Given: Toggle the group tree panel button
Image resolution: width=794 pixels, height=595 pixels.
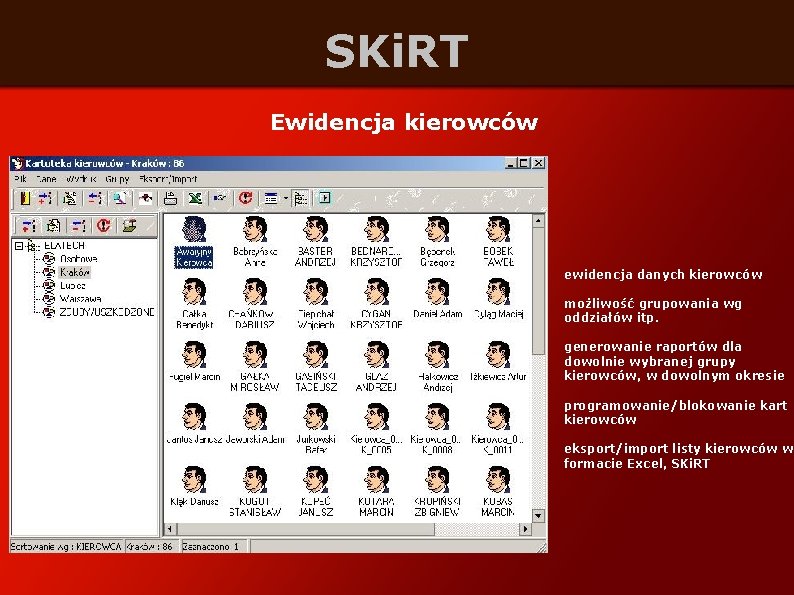Looking at the screenshot, I should coord(300,198).
